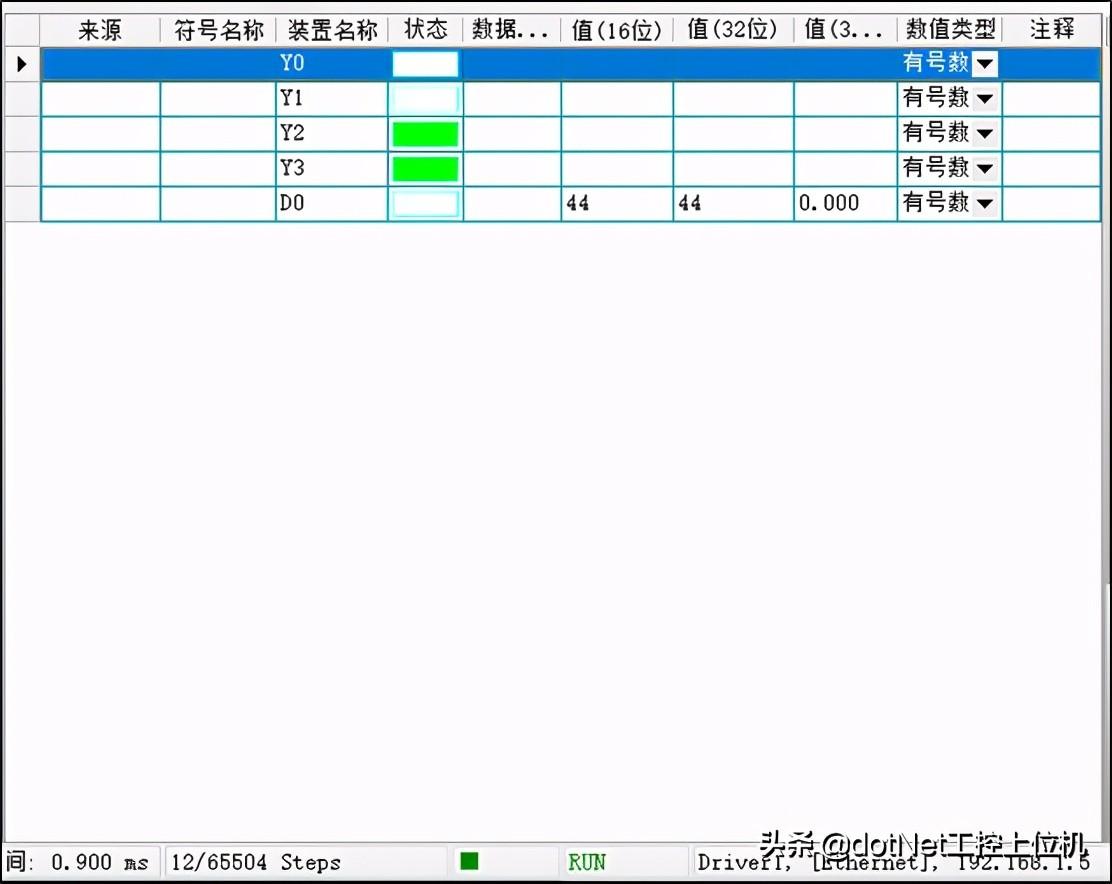Select the Y3 device name cell

click(x=332, y=169)
